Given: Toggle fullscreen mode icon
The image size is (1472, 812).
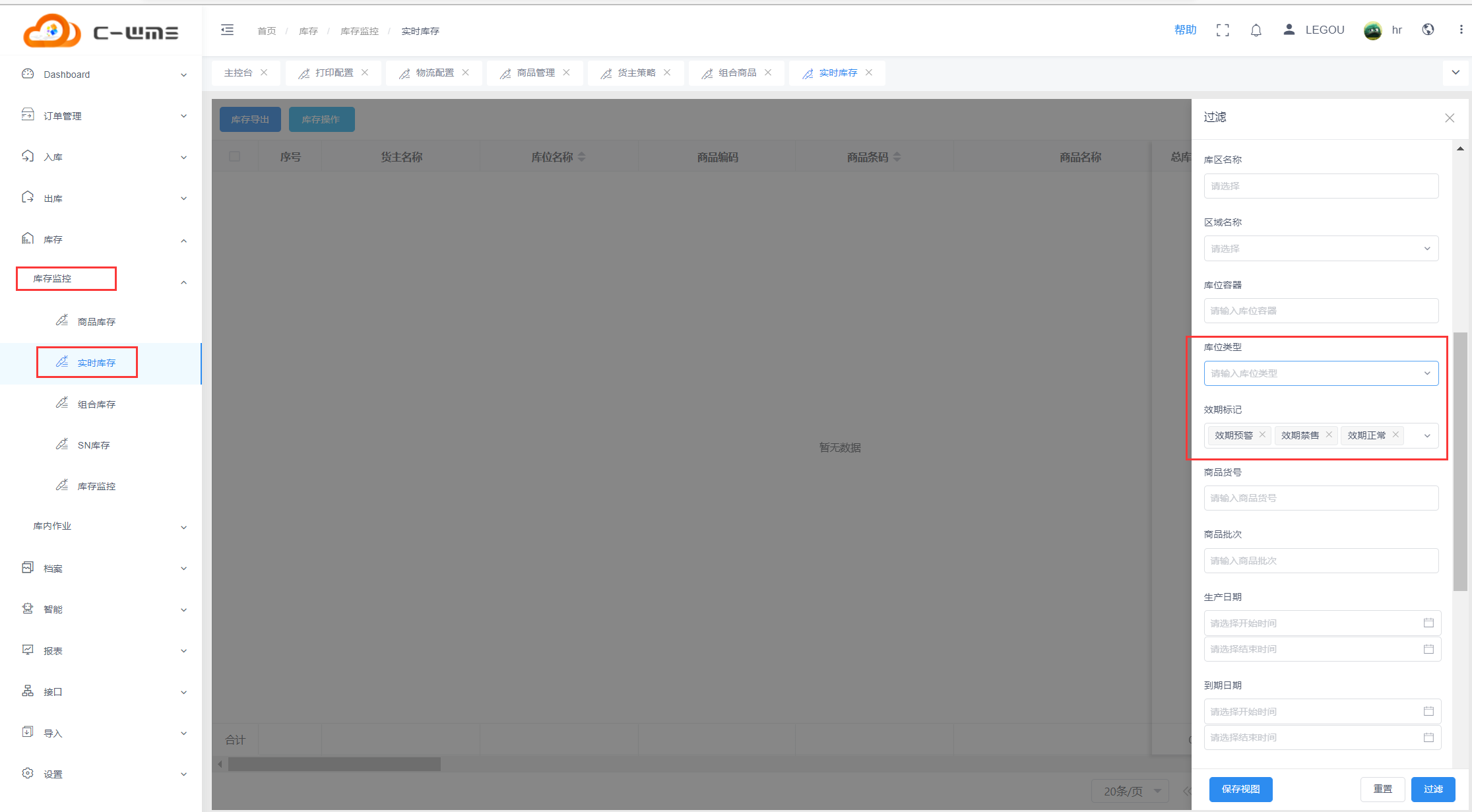Looking at the screenshot, I should coord(1223,30).
